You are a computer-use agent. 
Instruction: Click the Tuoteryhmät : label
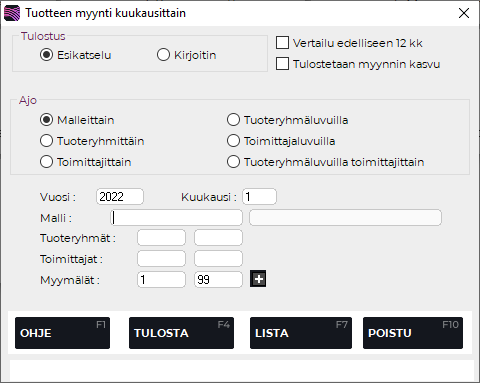pos(78,238)
